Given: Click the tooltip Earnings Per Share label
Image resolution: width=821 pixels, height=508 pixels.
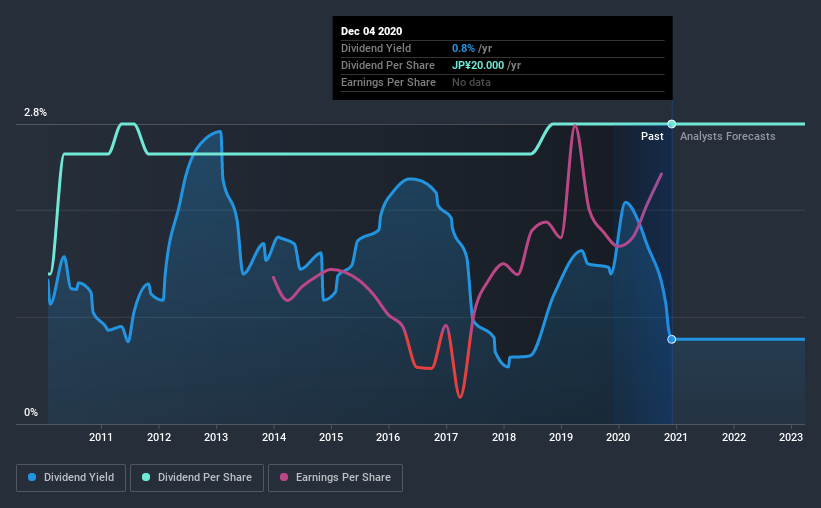Looking at the screenshot, I should tap(388, 82).
